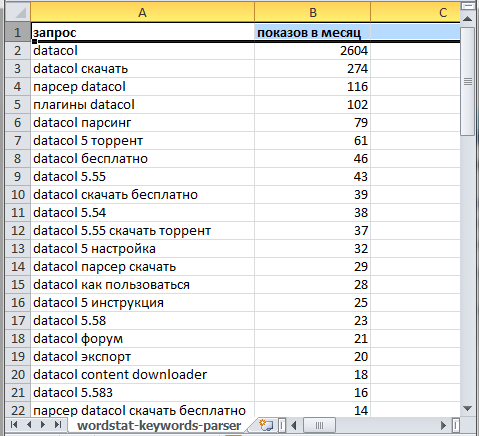
Task: Select cell 'datacol экспорт'
Action: click(142, 357)
